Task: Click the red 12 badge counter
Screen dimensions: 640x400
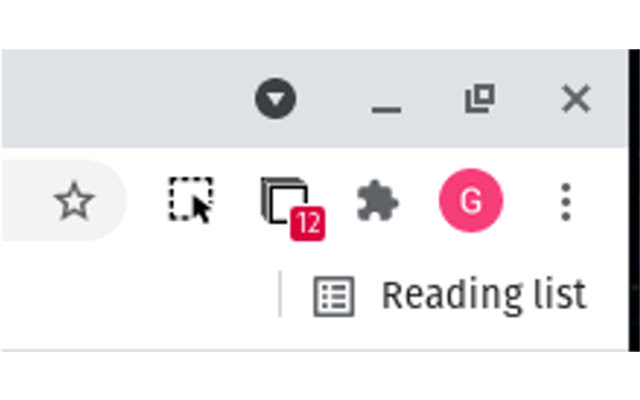Action: 308,224
